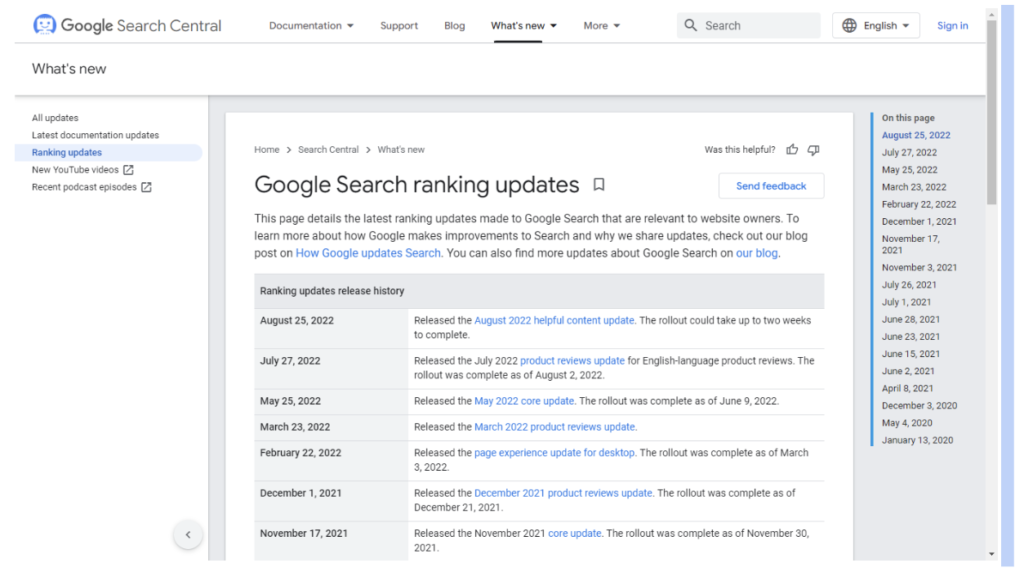Click the Sign in link
The width and height of the screenshot is (1024, 572).
pos(952,25)
